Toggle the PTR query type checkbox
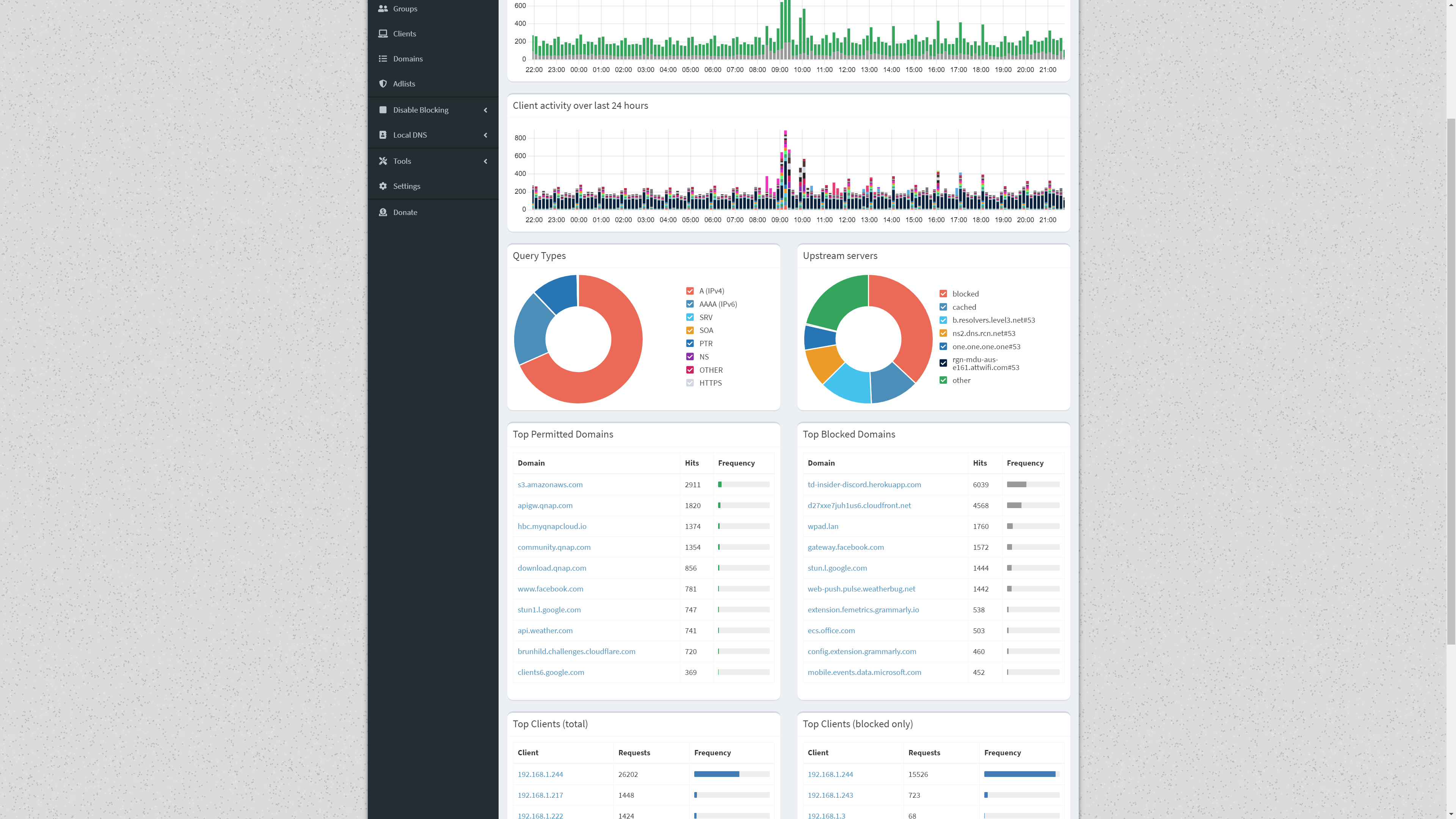1456x819 pixels. (x=690, y=343)
